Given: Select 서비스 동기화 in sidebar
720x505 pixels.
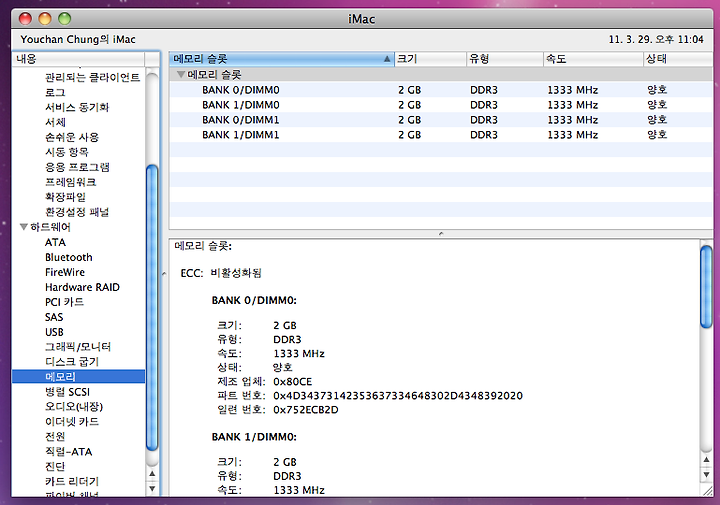Looking at the screenshot, I should [x=77, y=107].
